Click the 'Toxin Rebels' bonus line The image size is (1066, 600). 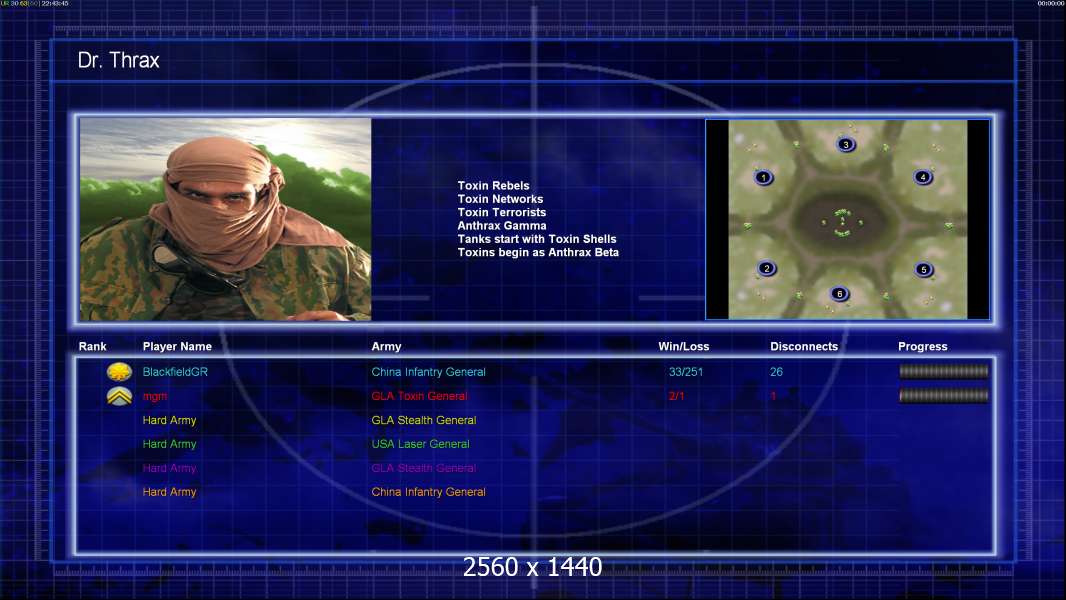[493, 186]
